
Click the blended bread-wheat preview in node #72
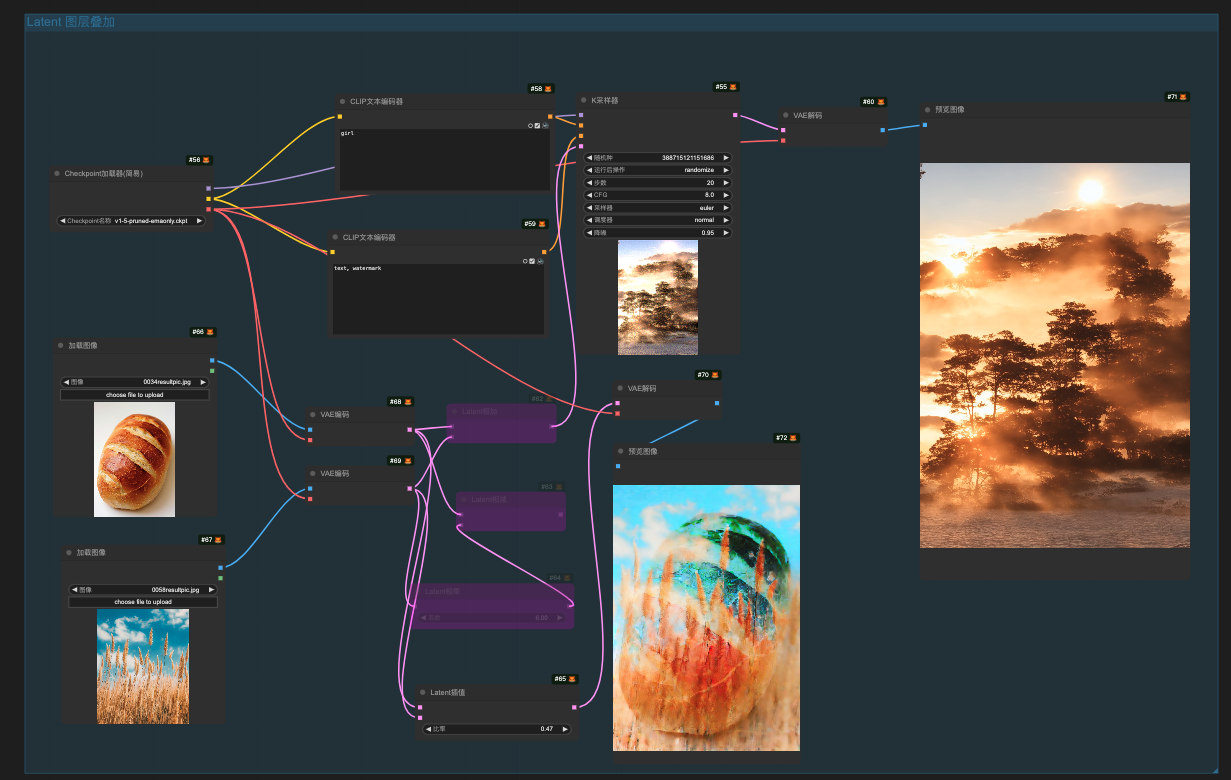pos(706,618)
